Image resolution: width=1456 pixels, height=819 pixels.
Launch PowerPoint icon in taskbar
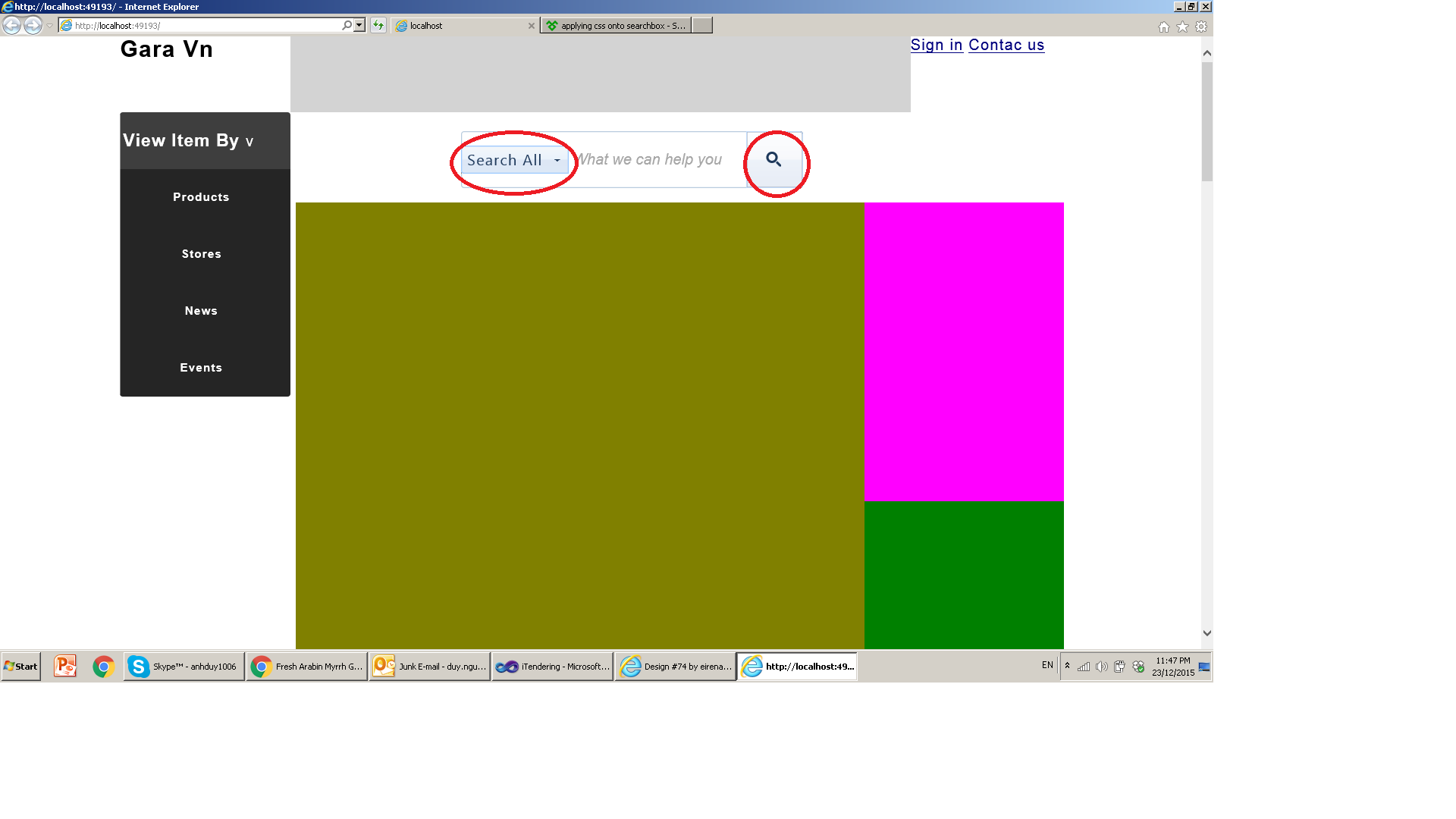pyautogui.click(x=65, y=667)
